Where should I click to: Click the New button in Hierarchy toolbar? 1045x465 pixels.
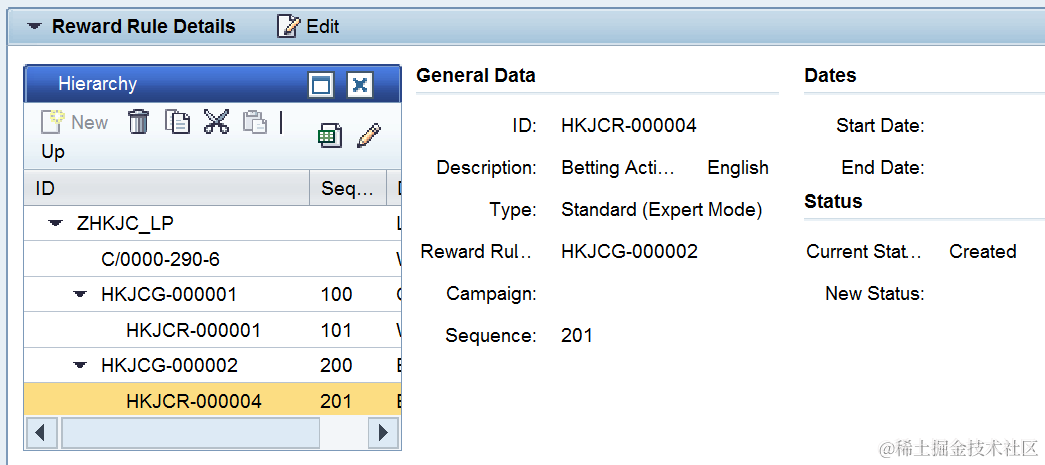click(x=75, y=123)
